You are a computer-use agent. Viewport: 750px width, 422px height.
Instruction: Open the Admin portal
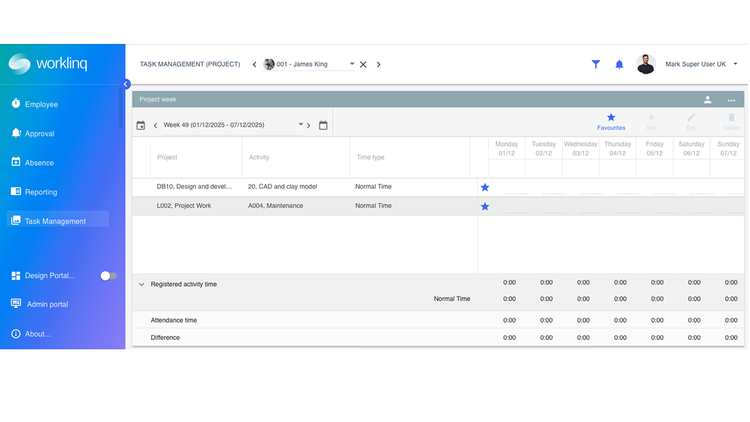pos(47,304)
